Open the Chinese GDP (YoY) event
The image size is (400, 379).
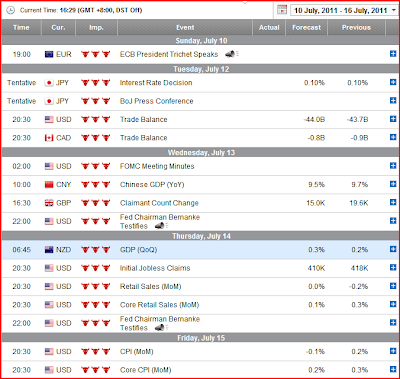(x=152, y=185)
